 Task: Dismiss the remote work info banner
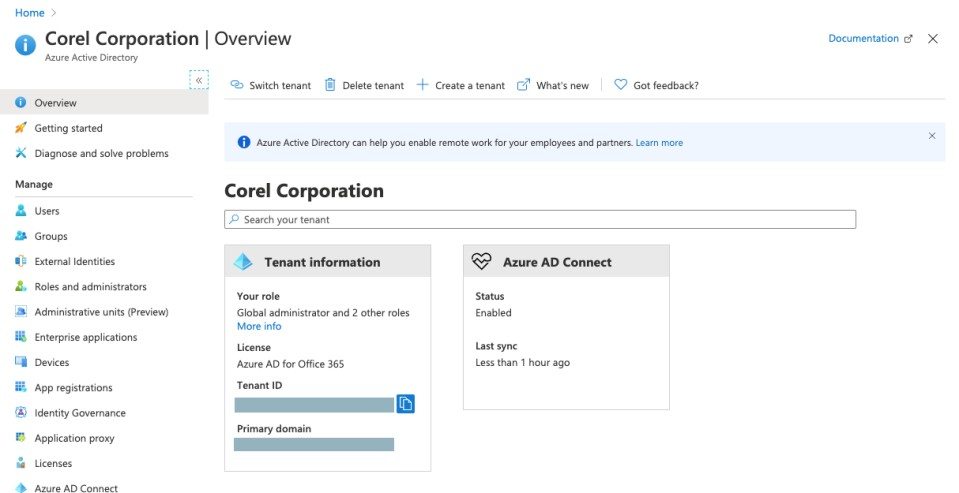[x=932, y=136]
